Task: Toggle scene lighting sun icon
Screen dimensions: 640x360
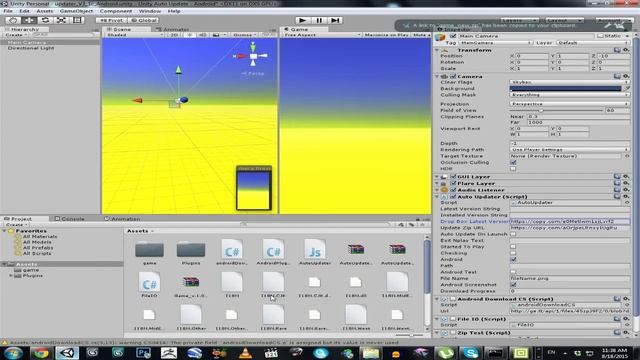Action: pyautogui.click(x=189, y=35)
